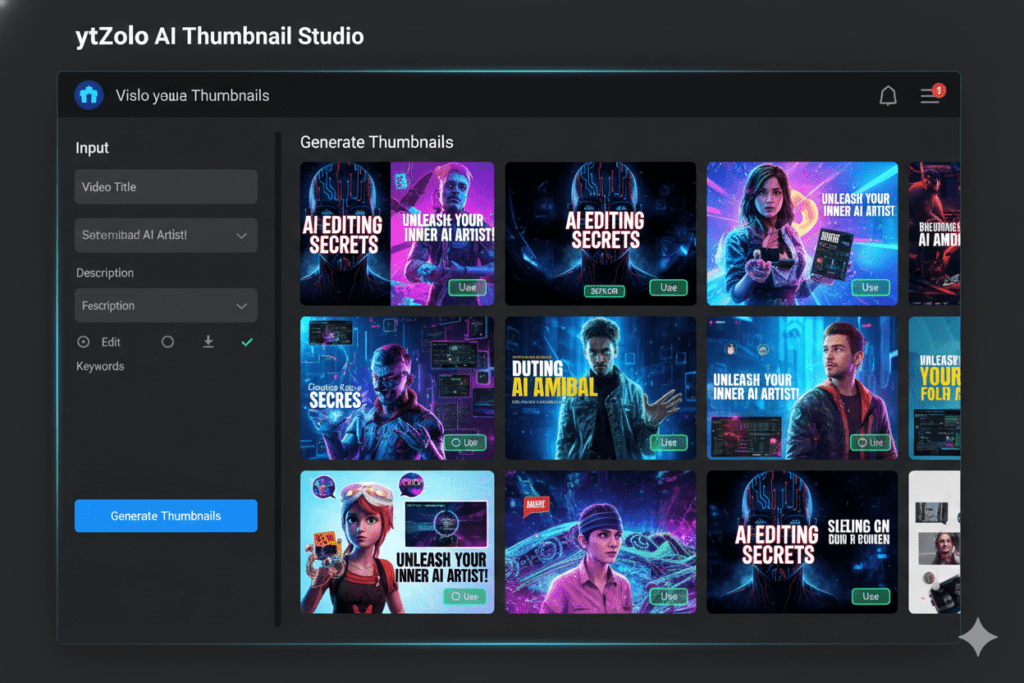Expand the Description dropdown
This screenshot has height=683, width=1024.
click(166, 305)
